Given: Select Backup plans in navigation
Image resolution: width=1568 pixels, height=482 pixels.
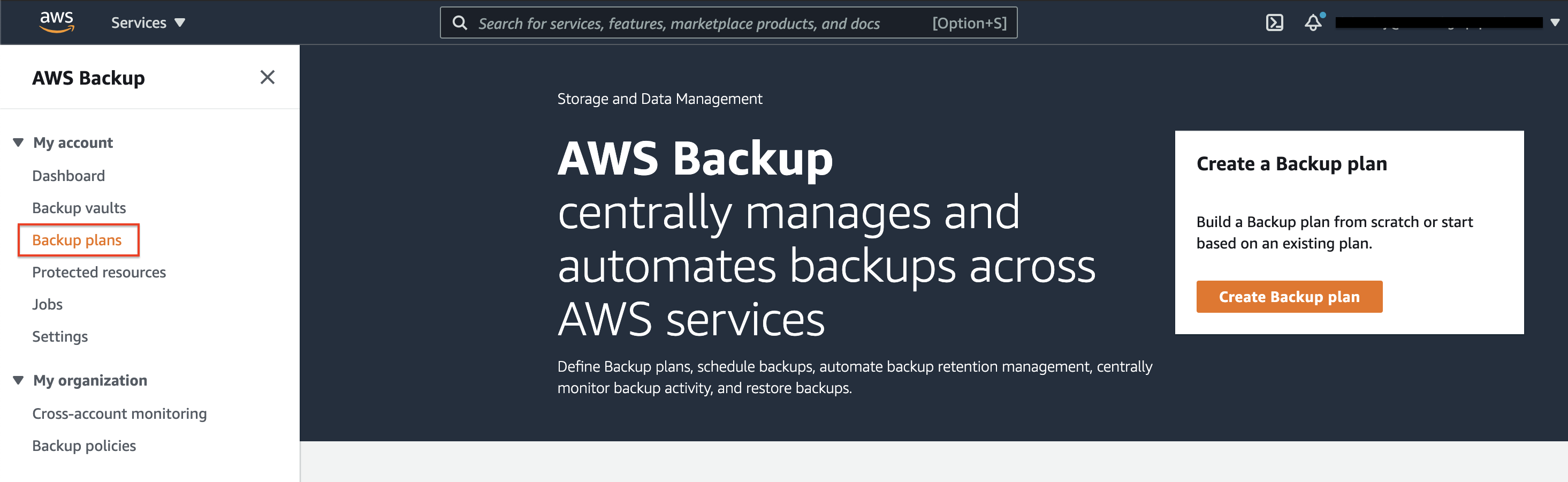Looking at the screenshot, I should pos(77,240).
